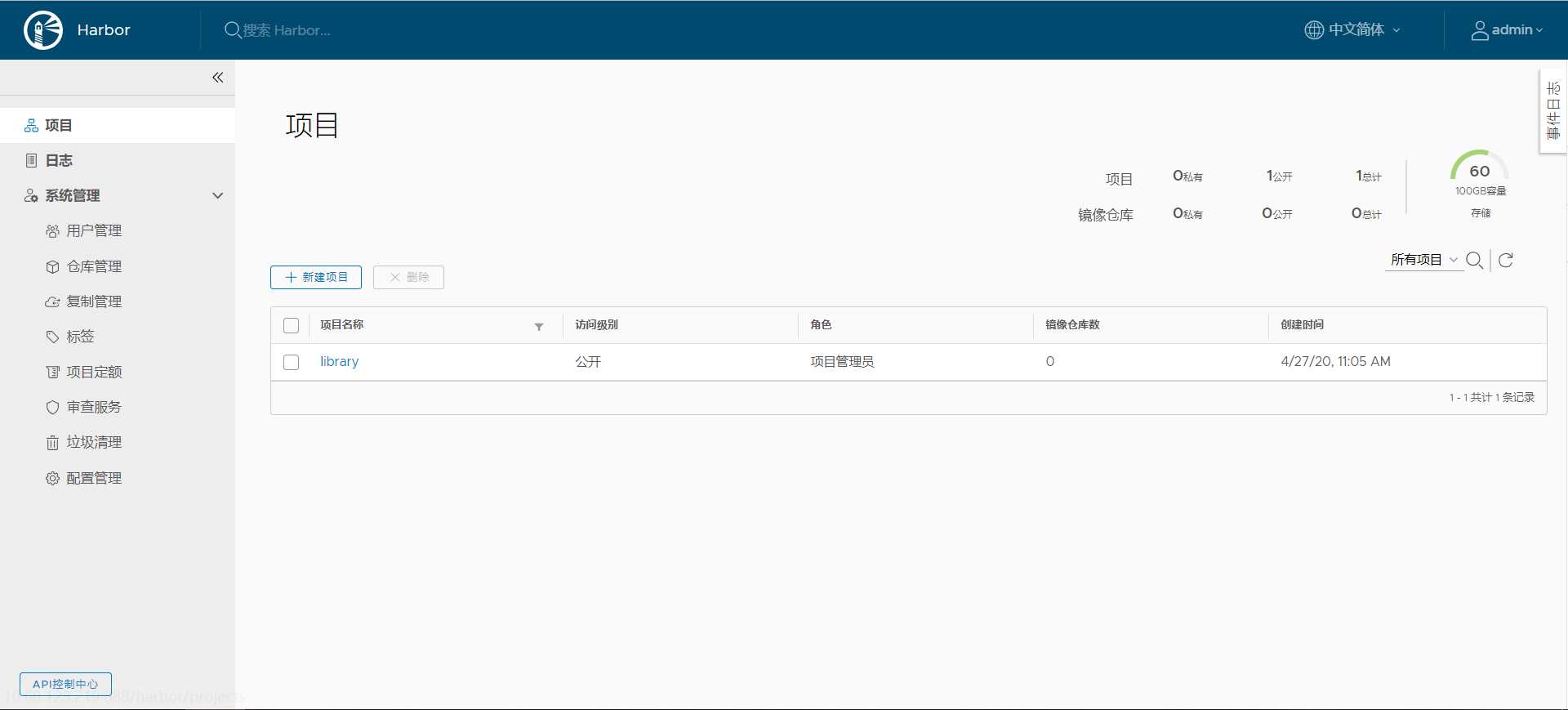Sort by 访问级别 column header

(596, 324)
